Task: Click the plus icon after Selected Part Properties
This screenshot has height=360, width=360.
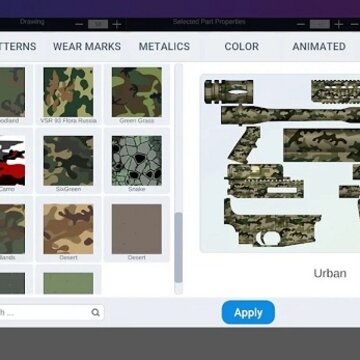Action: point(339,24)
